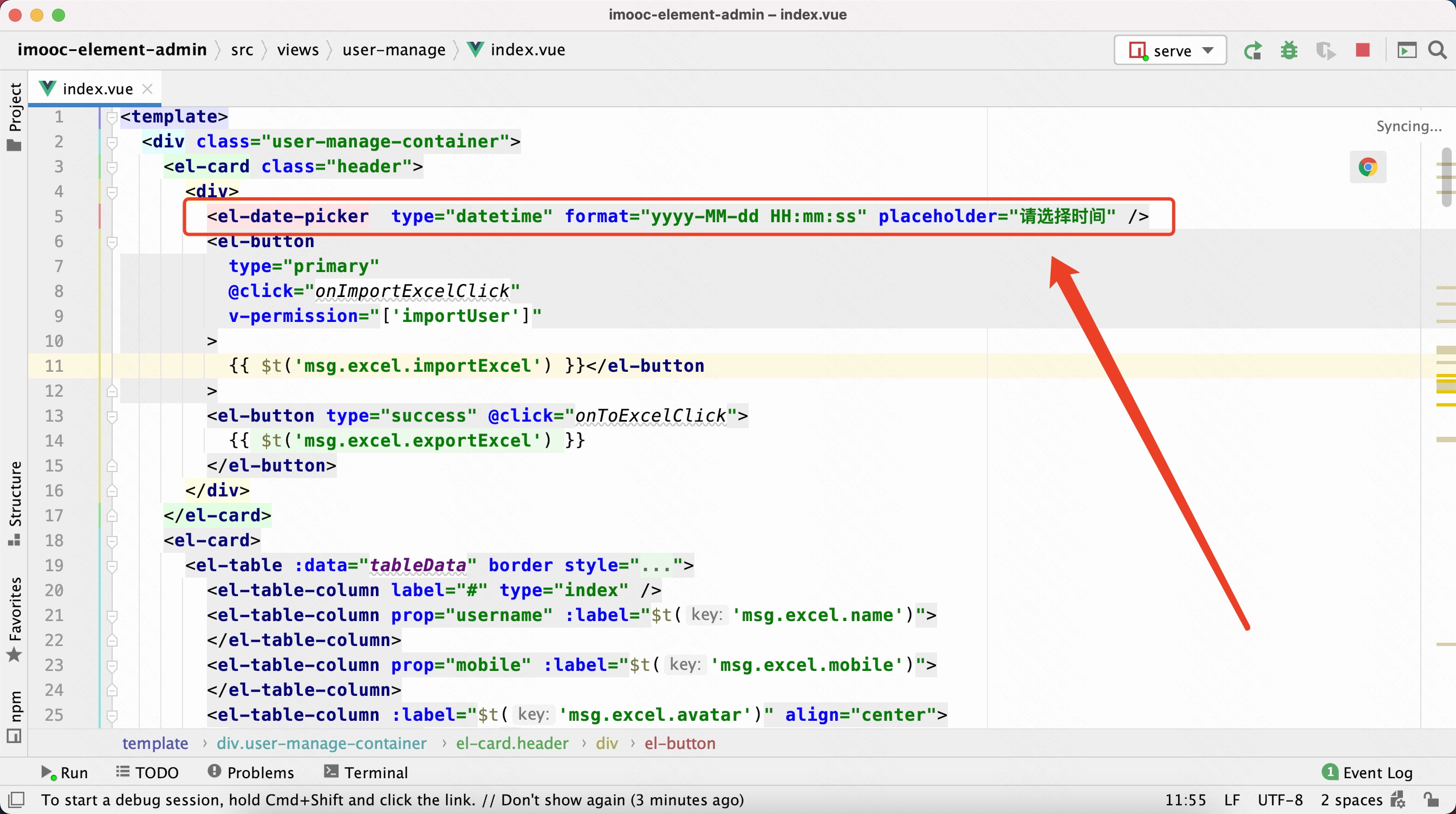Collapse the div fold on line 2

(x=112, y=142)
